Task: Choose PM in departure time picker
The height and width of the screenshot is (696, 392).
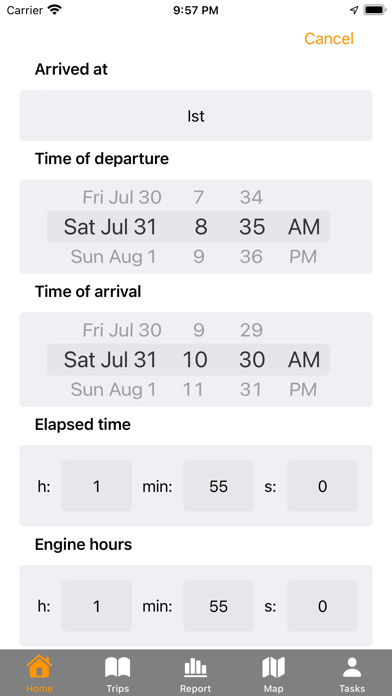Action: [303, 257]
